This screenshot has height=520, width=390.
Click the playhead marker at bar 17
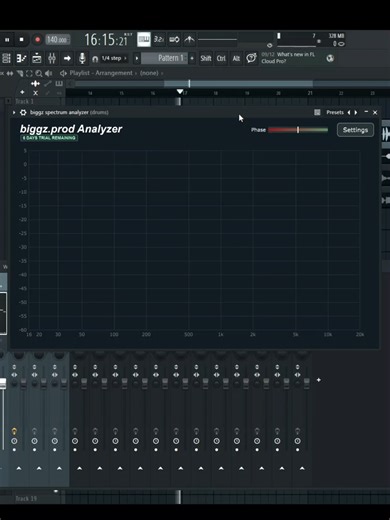pyautogui.click(x=180, y=91)
